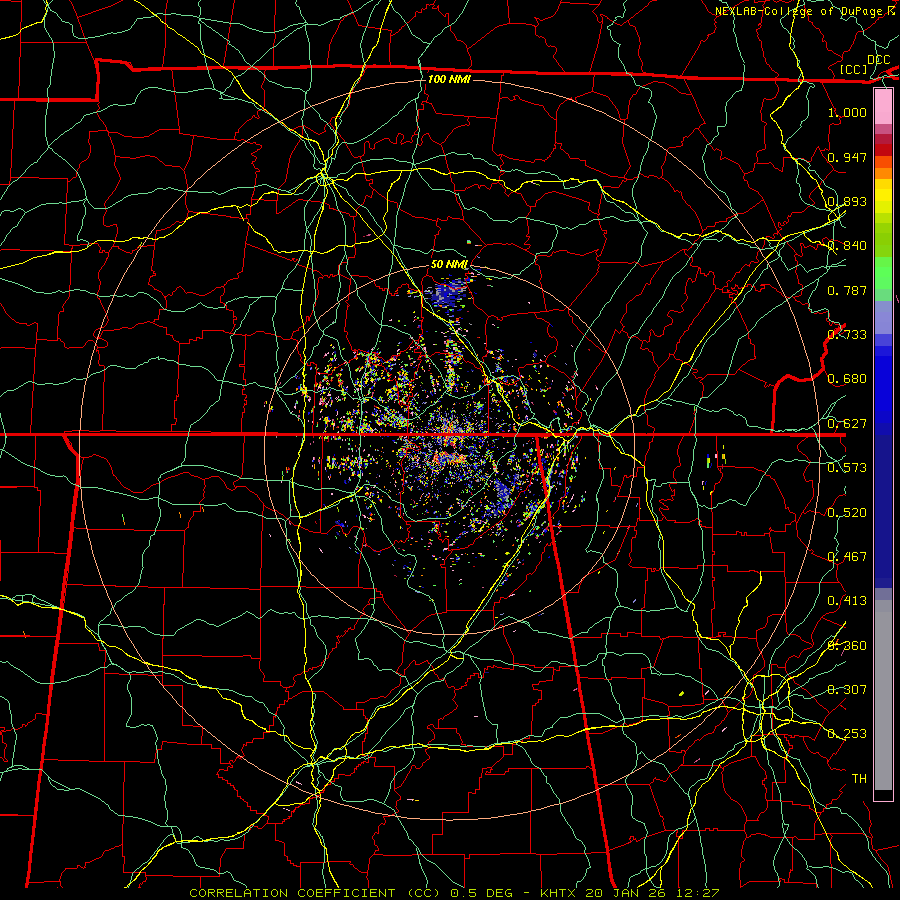Click the 0.360 scale value
Image resolution: width=900 pixels, height=900 pixels.
click(847, 646)
